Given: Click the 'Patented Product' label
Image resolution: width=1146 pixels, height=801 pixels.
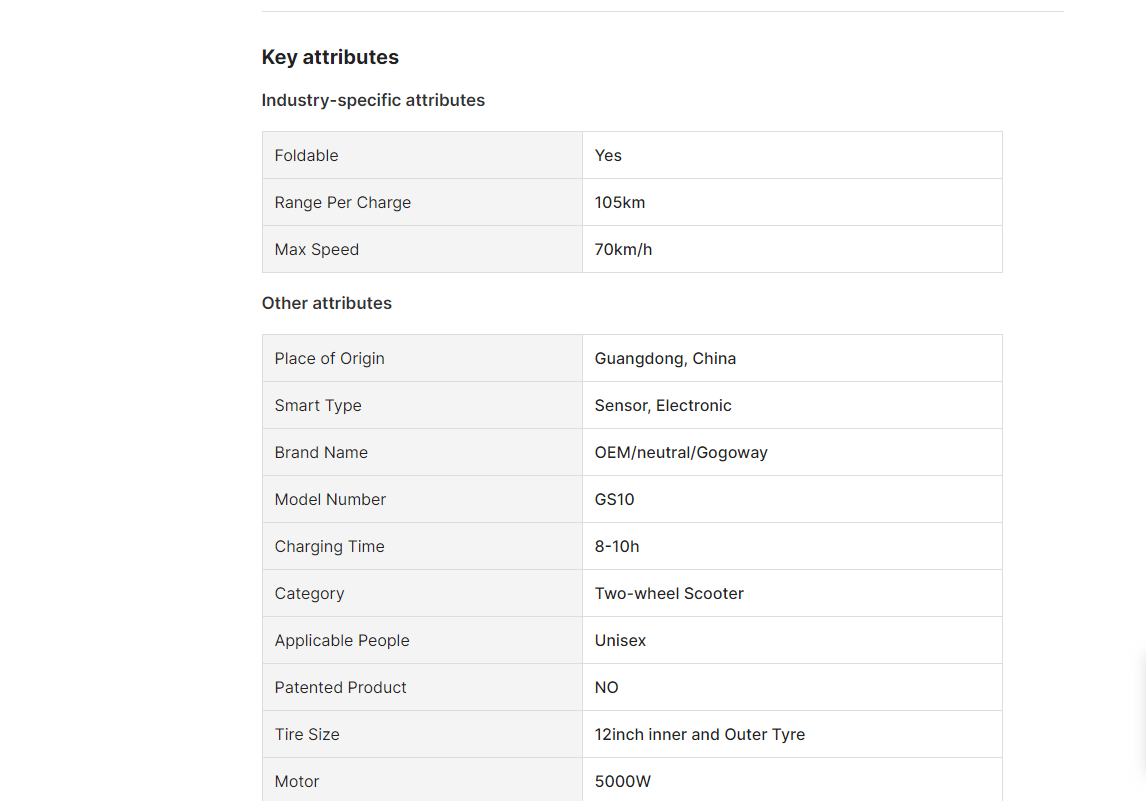Looking at the screenshot, I should (341, 688).
